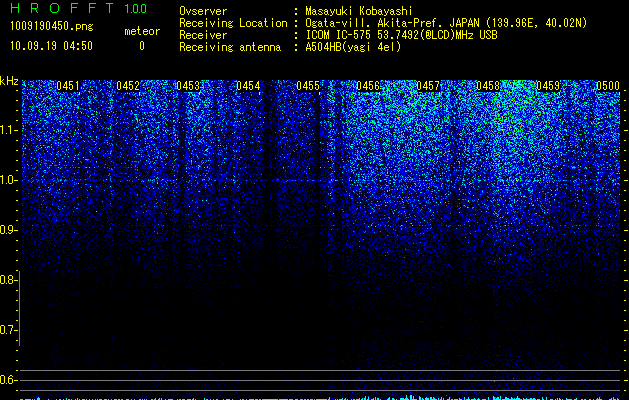Viewport: 629px width, 400px height.
Task: Click the 0.6 kHz axis label
Action: 8,380
